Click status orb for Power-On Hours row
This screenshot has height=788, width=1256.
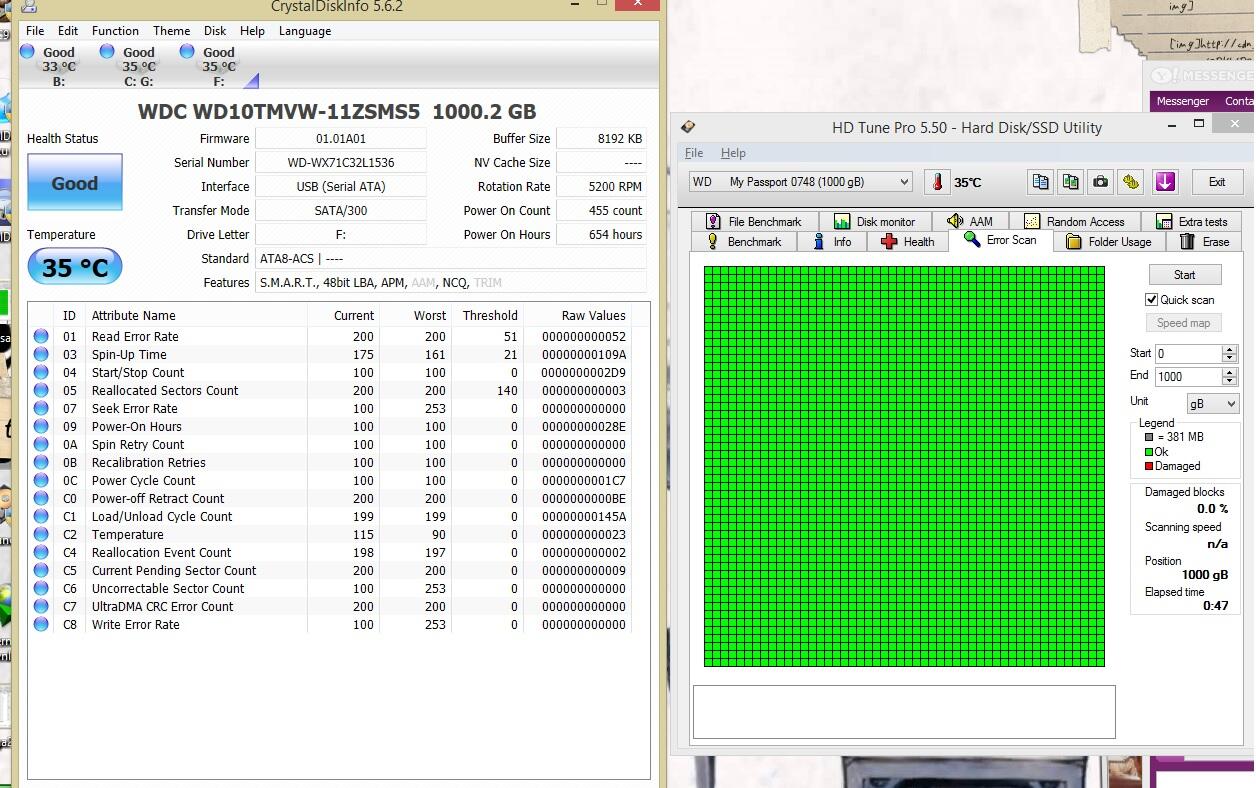pos(41,427)
